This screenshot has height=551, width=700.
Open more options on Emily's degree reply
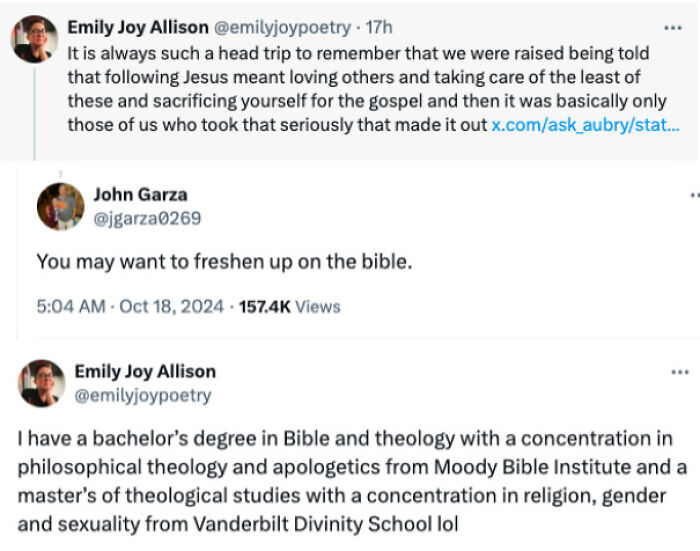(x=680, y=372)
